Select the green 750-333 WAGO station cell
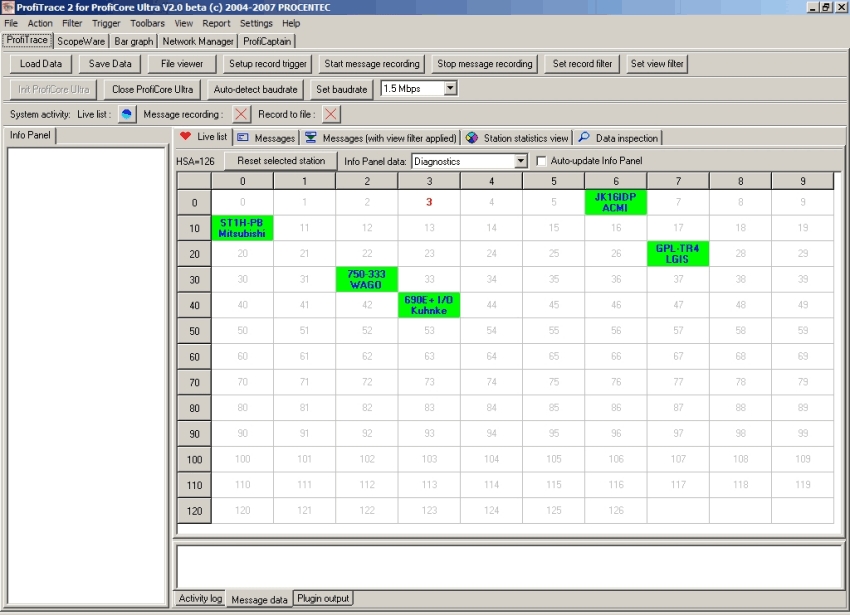This screenshot has width=850, height=615. pos(367,279)
